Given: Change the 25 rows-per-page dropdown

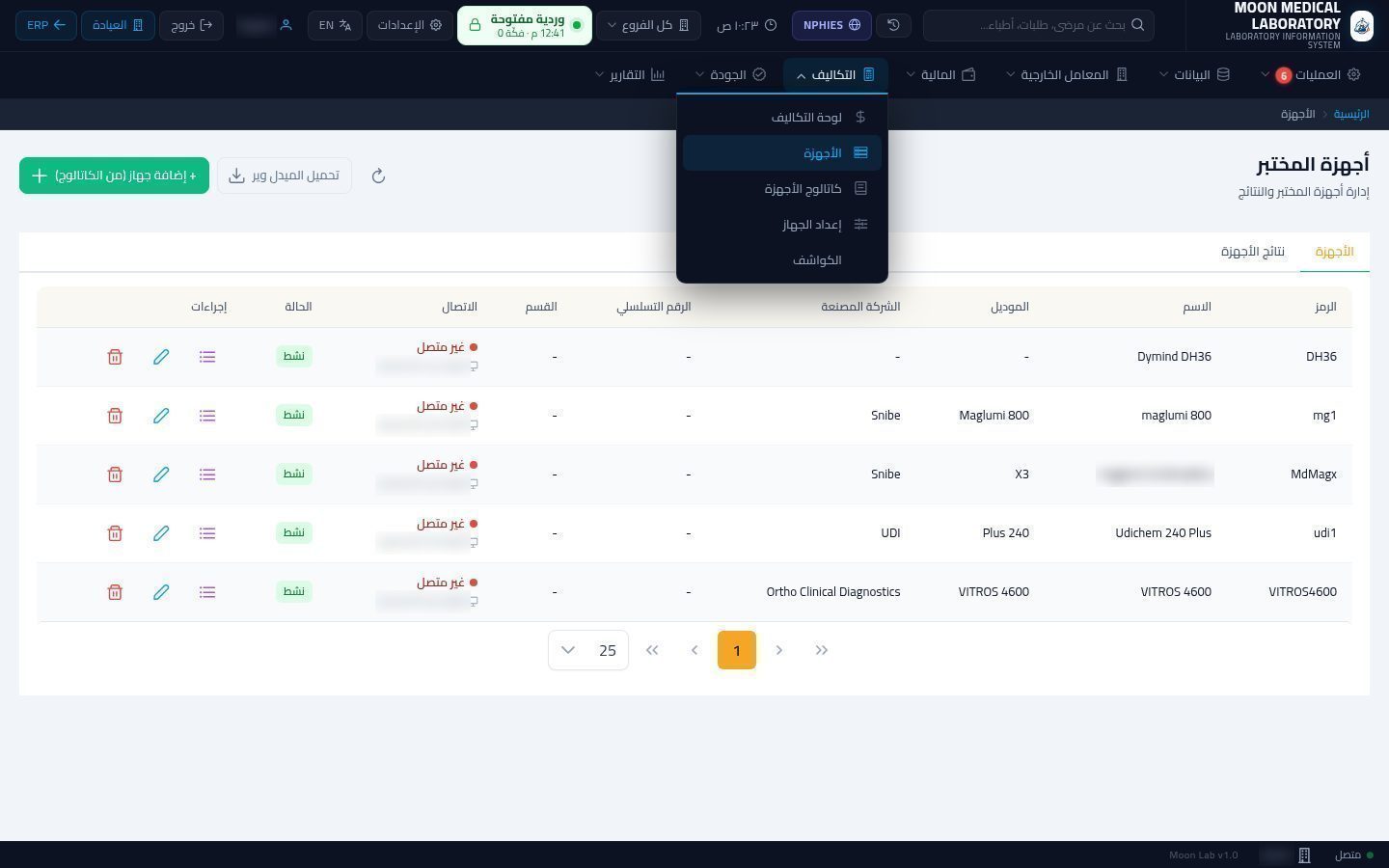Looking at the screenshot, I should pyautogui.click(x=588, y=650).
